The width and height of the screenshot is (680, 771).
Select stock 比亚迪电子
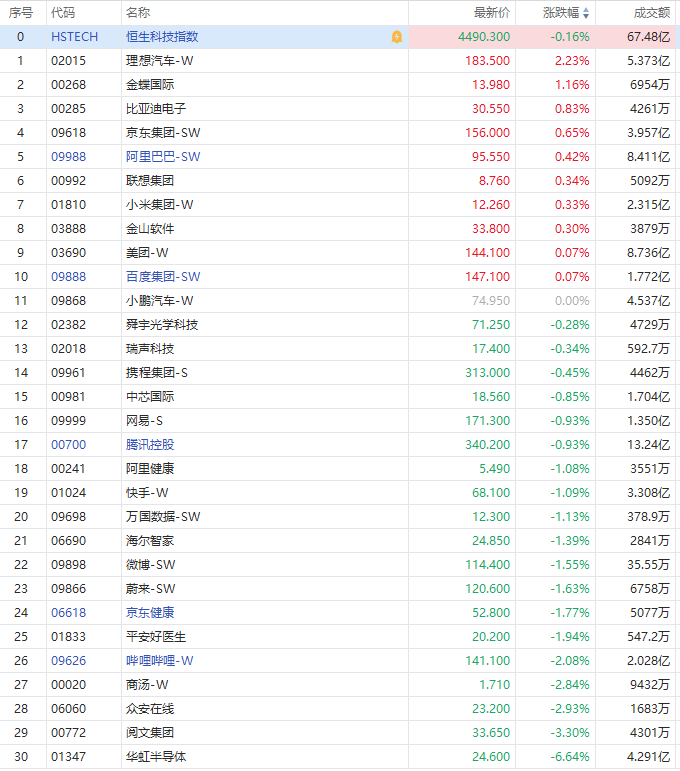click(x=156, y=109)
